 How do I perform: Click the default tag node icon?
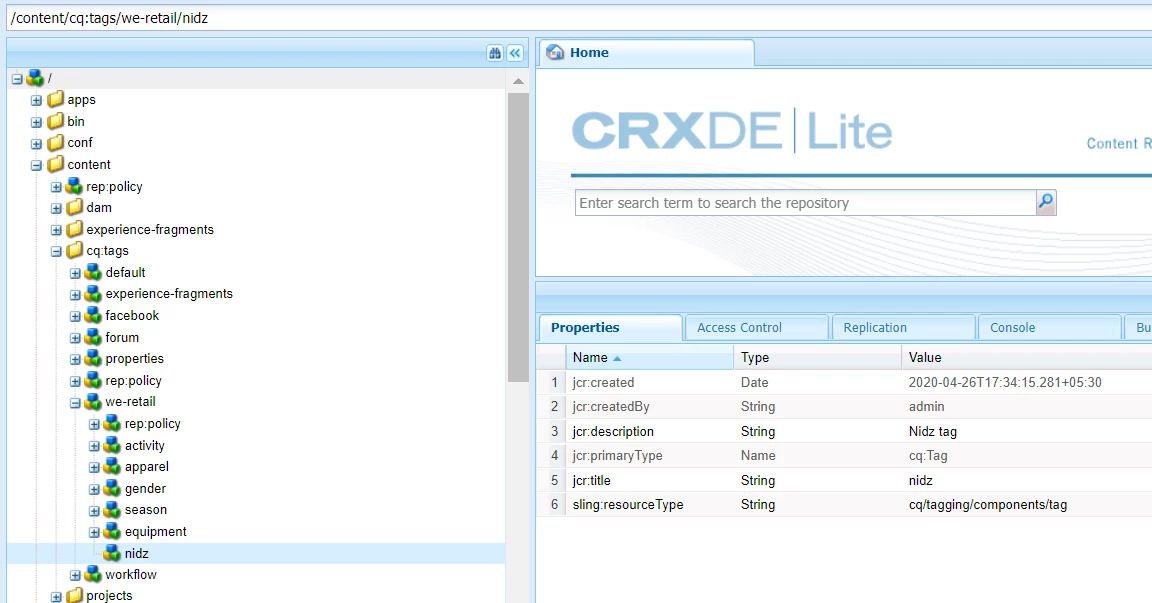pyautogui.click(x=93, y=272)
